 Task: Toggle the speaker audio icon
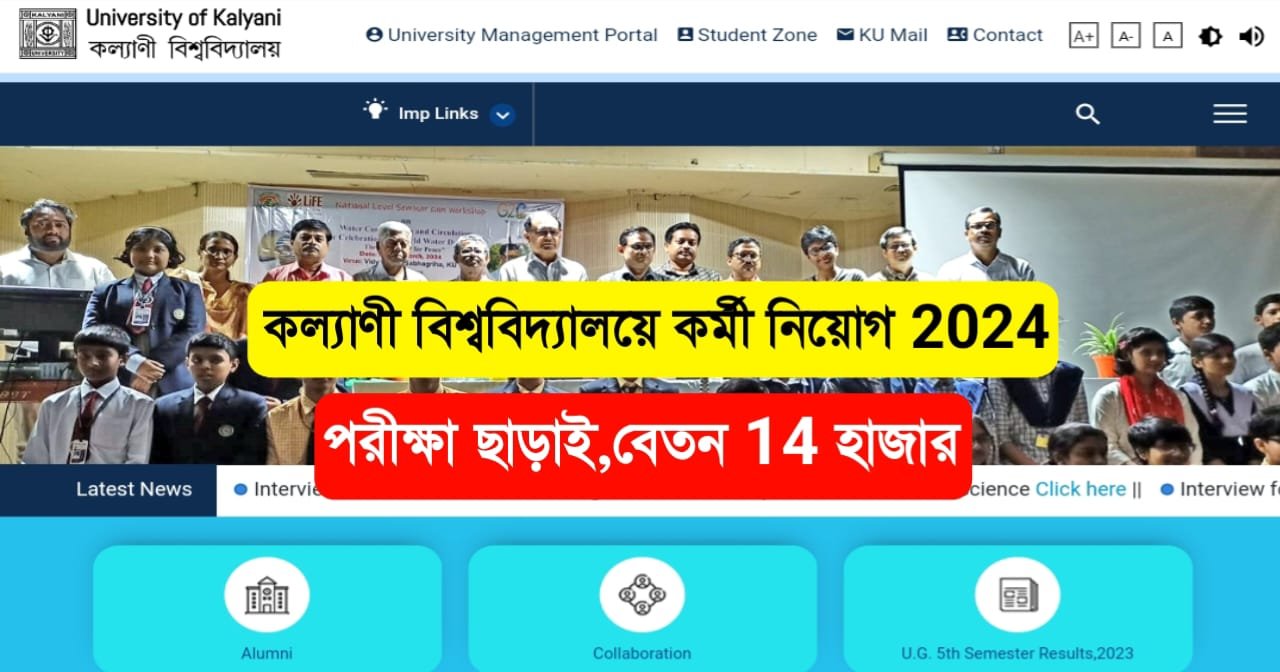[x=1251, y=36]
